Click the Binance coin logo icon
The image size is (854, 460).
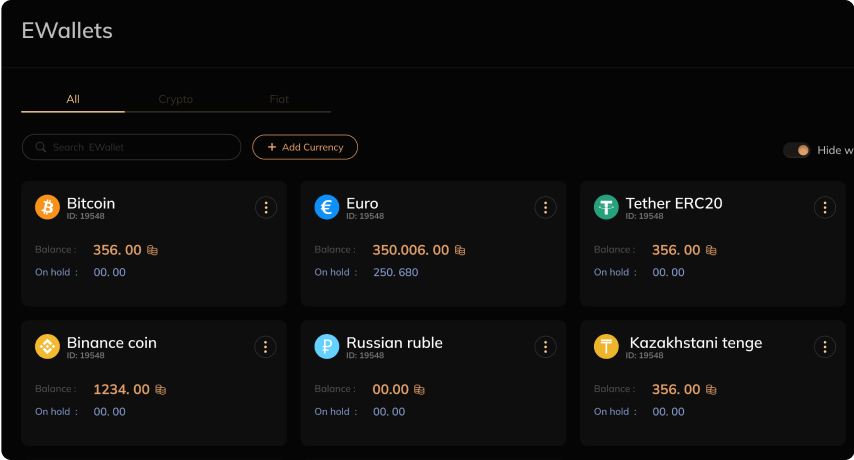click(47, 347)
